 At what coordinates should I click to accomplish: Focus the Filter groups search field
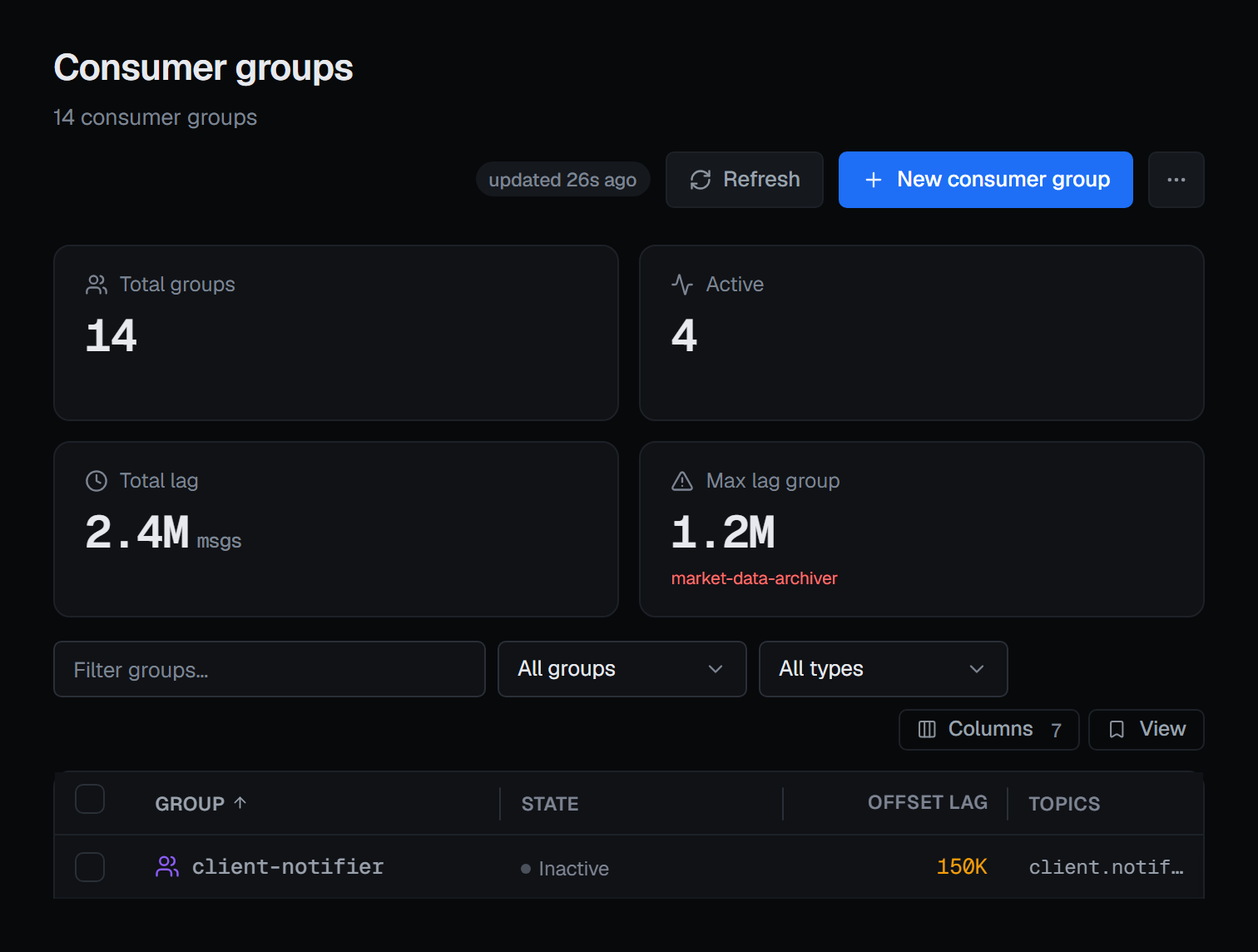click(270, 669)
